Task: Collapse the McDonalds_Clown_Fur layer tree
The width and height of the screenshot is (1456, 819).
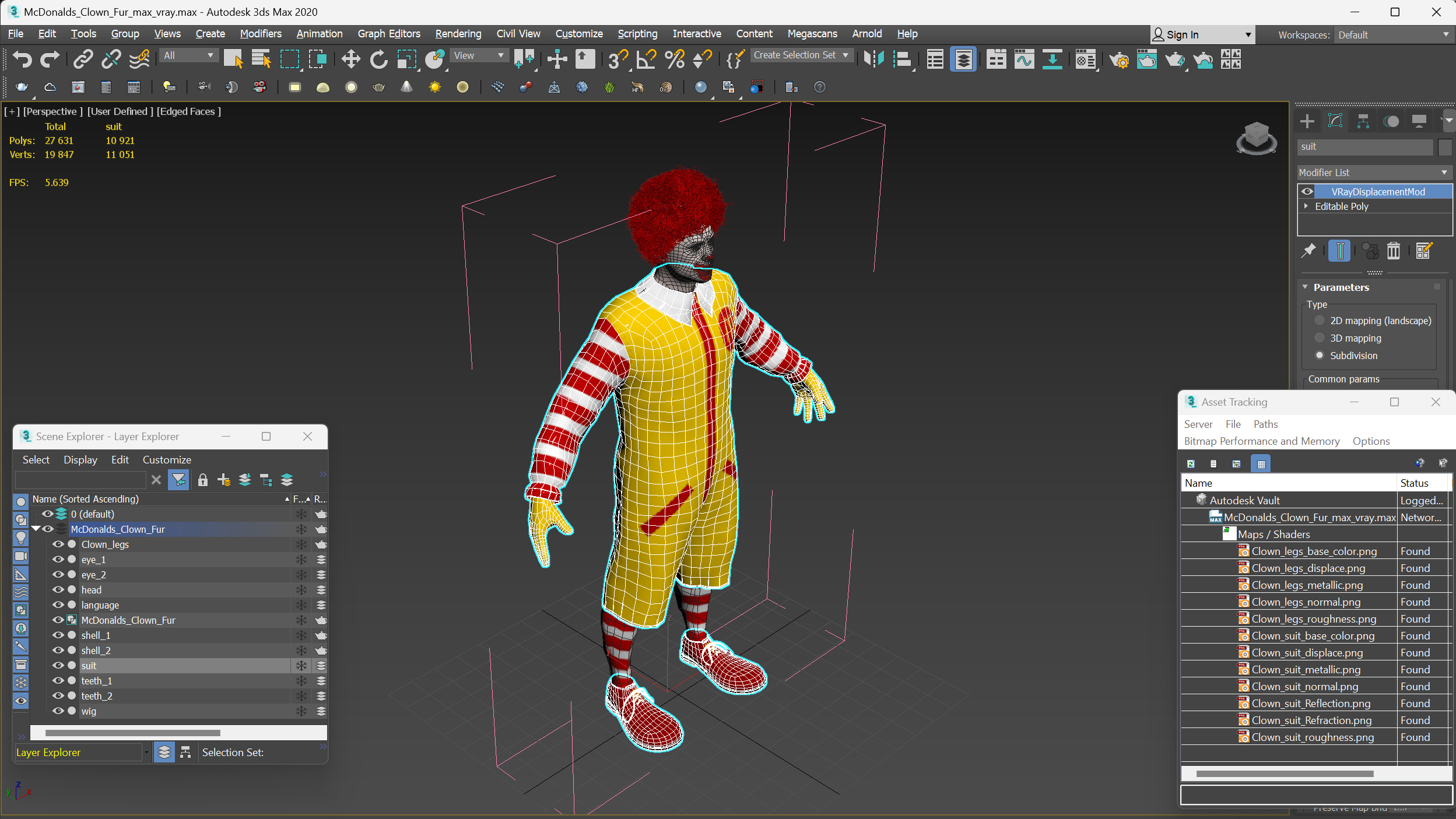Action: click(35, 529)
